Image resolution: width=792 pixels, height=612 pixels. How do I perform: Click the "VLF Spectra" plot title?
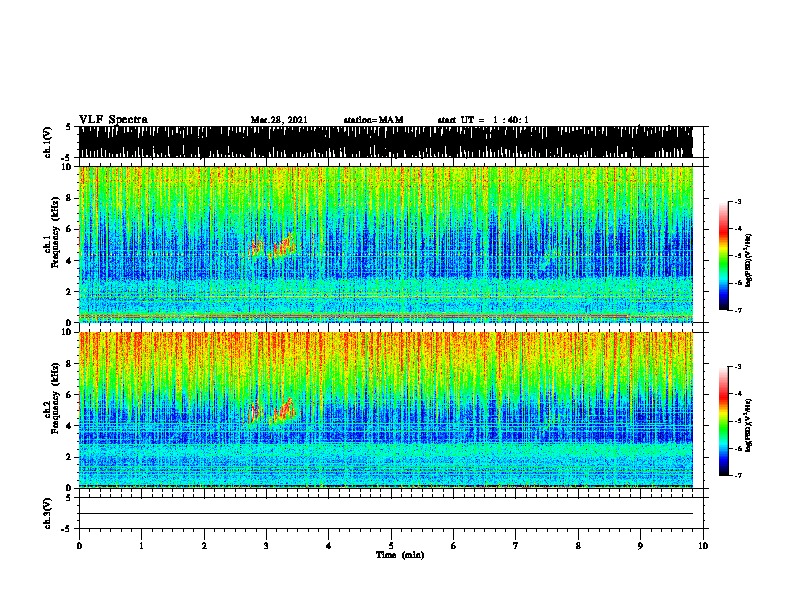[113, 120]
